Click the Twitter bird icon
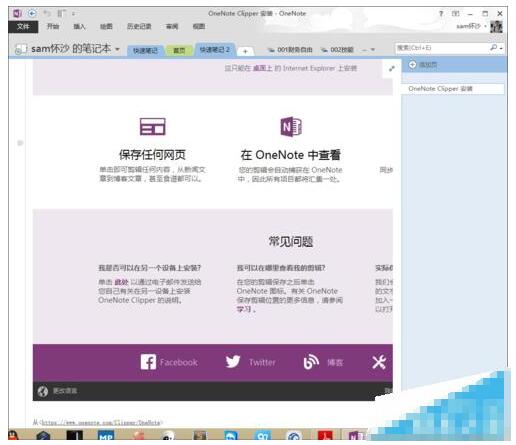Screen dimensions: 516x445 pyautogui.click(x=233, y=362)
